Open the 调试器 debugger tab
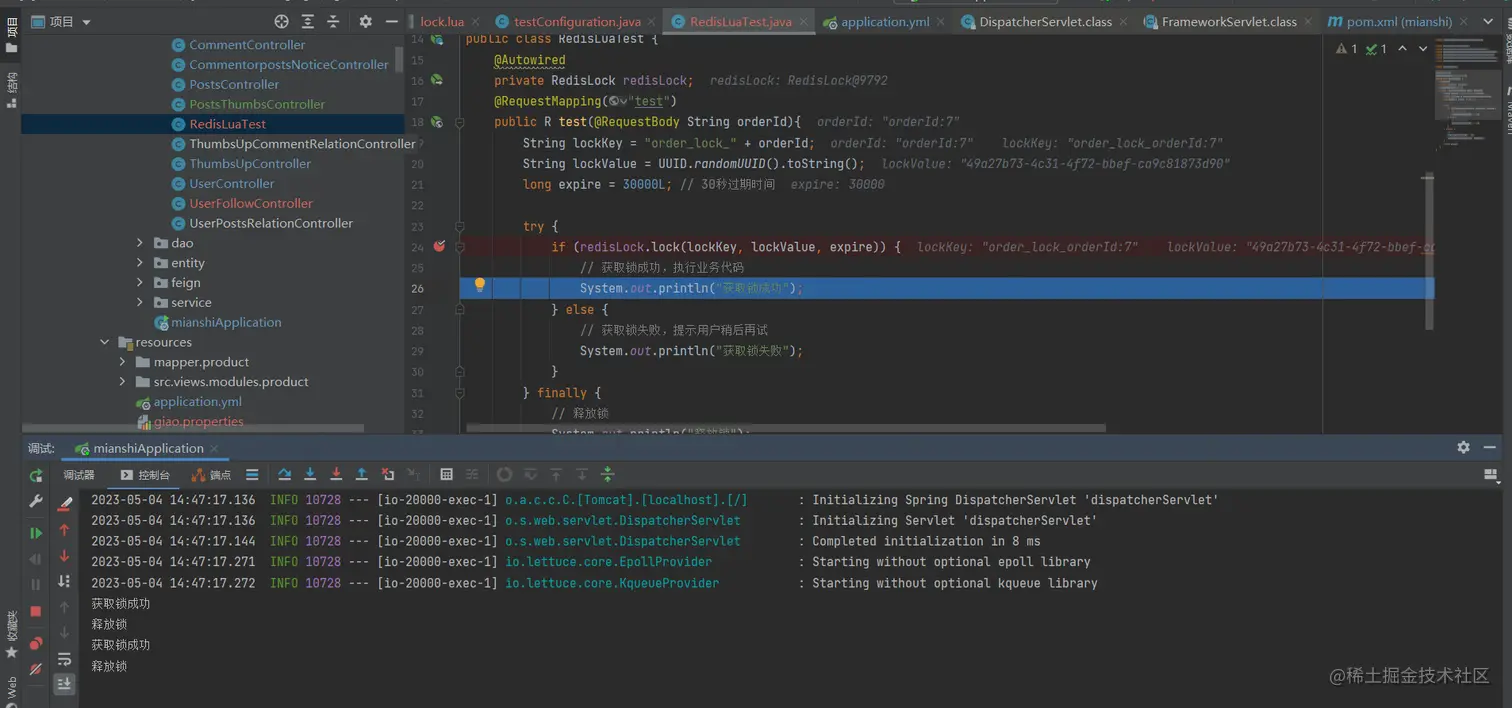1512x708 pixels. [79, 475]
